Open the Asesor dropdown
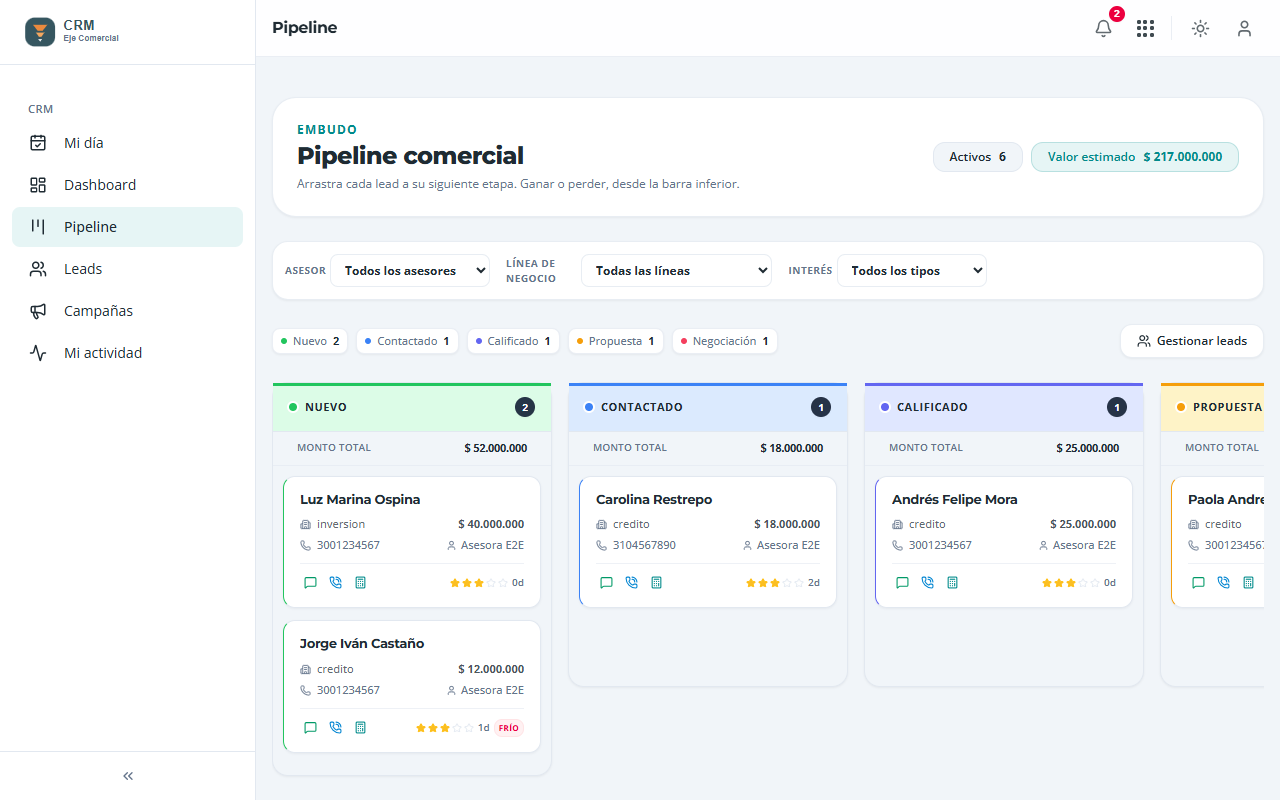Viewport: 1280px width, 800px height. [x=410, y=270]
